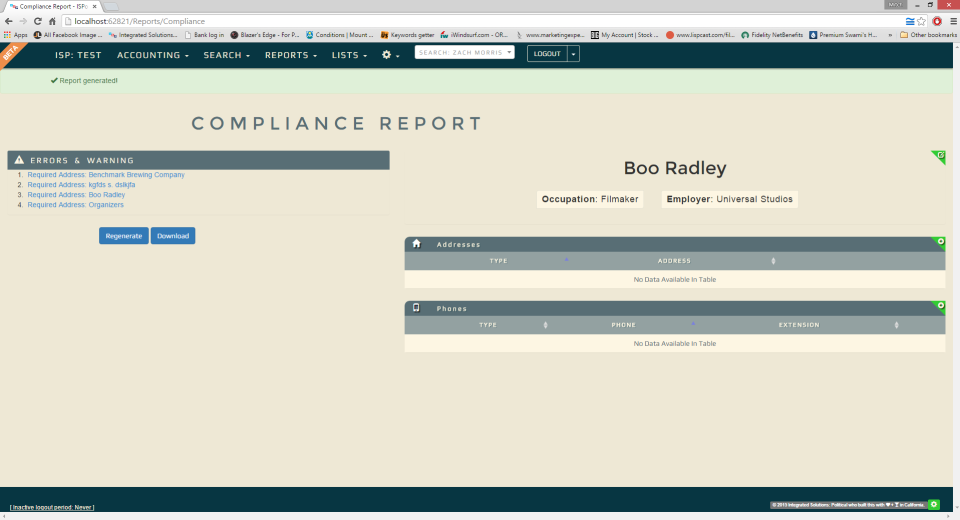Click the phone icon in Phones header
This screenshot has height=520, width=960.
tap(416, 308)
